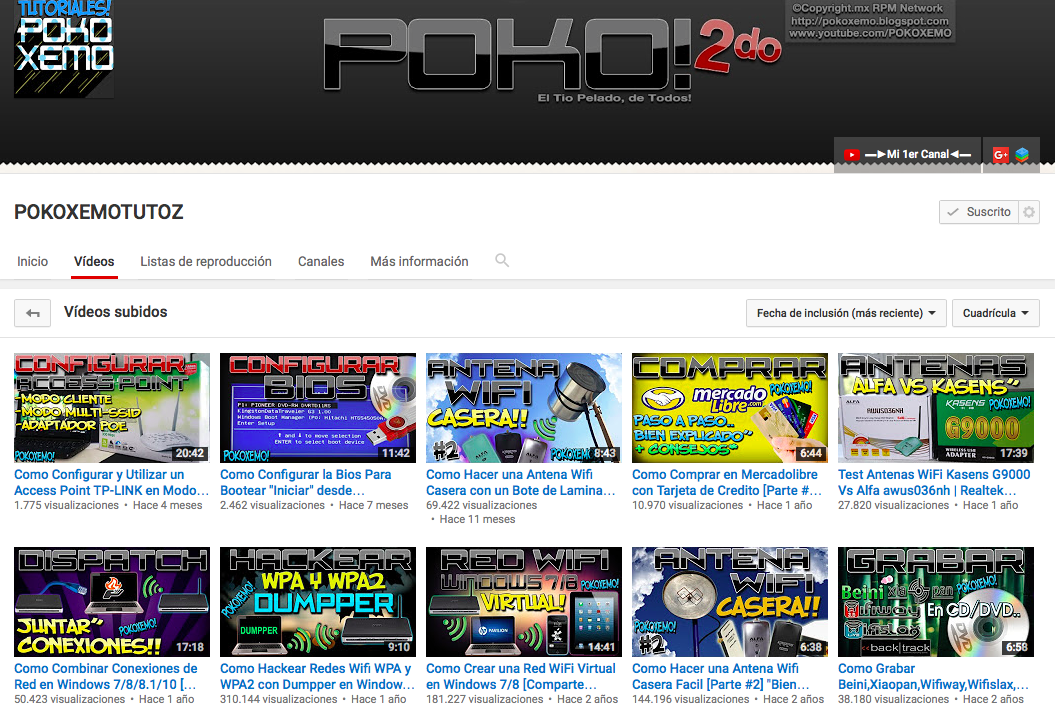Click the Antena Wifi Casera 8:43 thumbnail
1055x725 pixels.
click(x=523, y=408)
